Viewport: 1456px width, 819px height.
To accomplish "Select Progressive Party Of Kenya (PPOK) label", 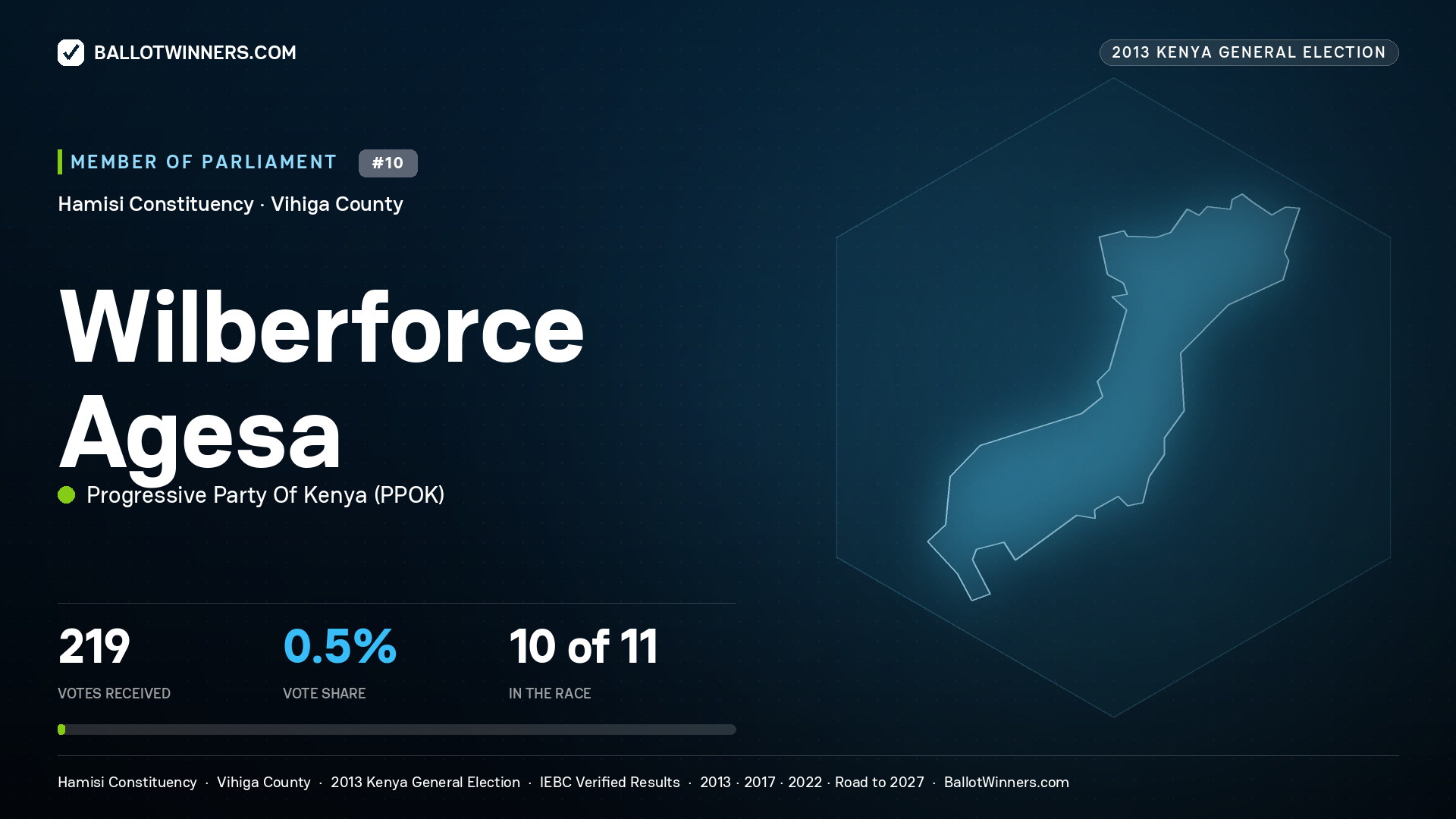I will (x=265, y=495).
